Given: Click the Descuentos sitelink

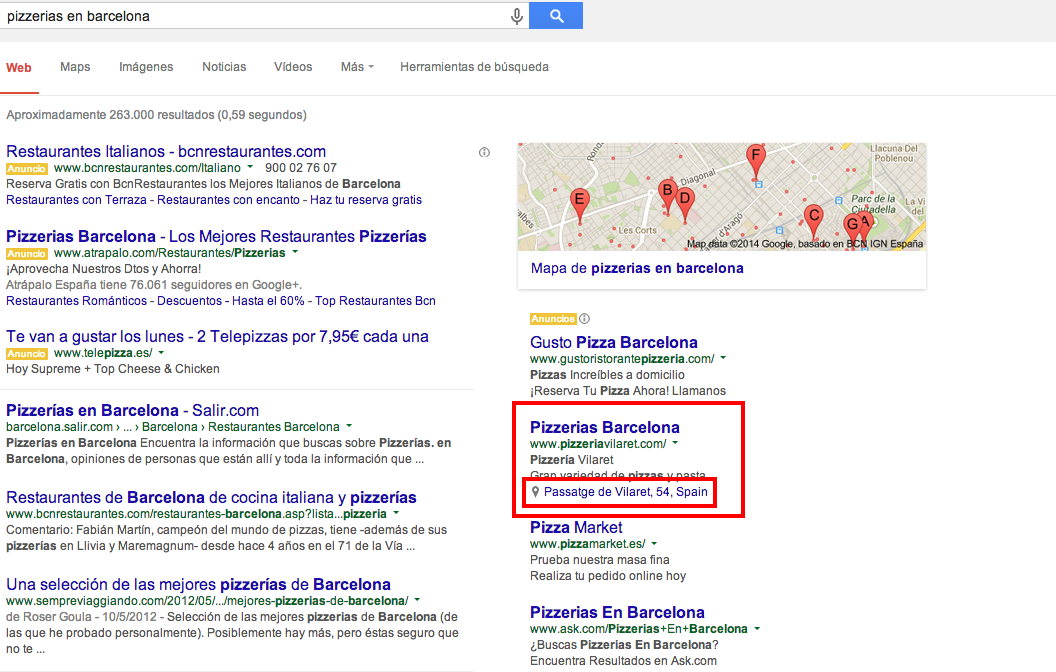Looking at the screenshot, I should point(189,301).
